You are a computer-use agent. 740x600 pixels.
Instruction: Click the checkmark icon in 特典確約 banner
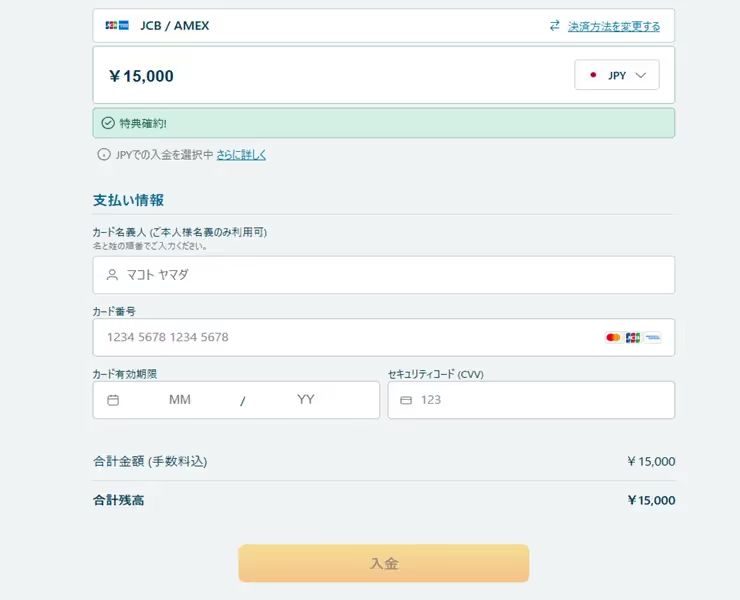pos(108,123)
